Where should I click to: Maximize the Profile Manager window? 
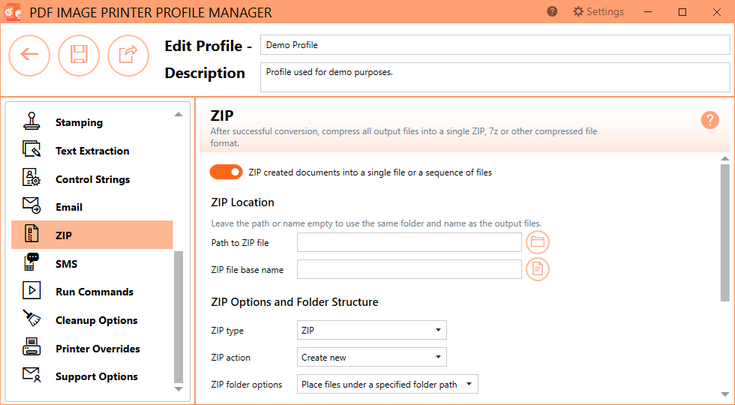point(682,12)
